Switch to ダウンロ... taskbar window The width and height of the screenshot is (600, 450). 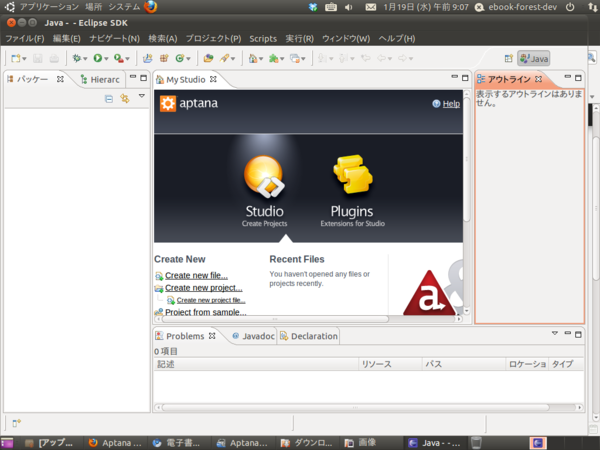point(307,443)
